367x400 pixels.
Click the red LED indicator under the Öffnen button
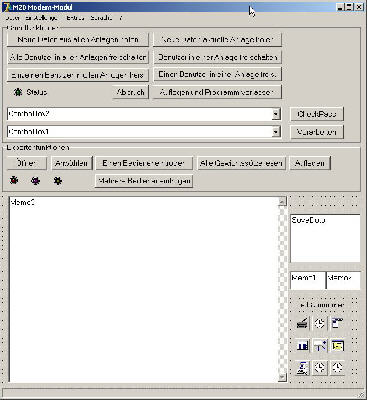[14, 180]
